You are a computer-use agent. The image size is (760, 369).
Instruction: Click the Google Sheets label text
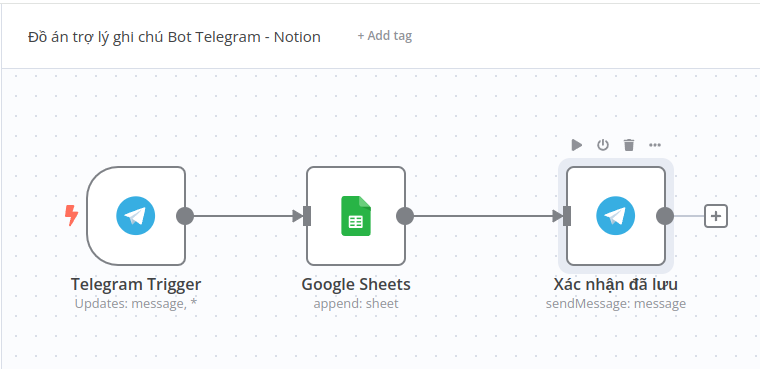[x=356, y=284]
